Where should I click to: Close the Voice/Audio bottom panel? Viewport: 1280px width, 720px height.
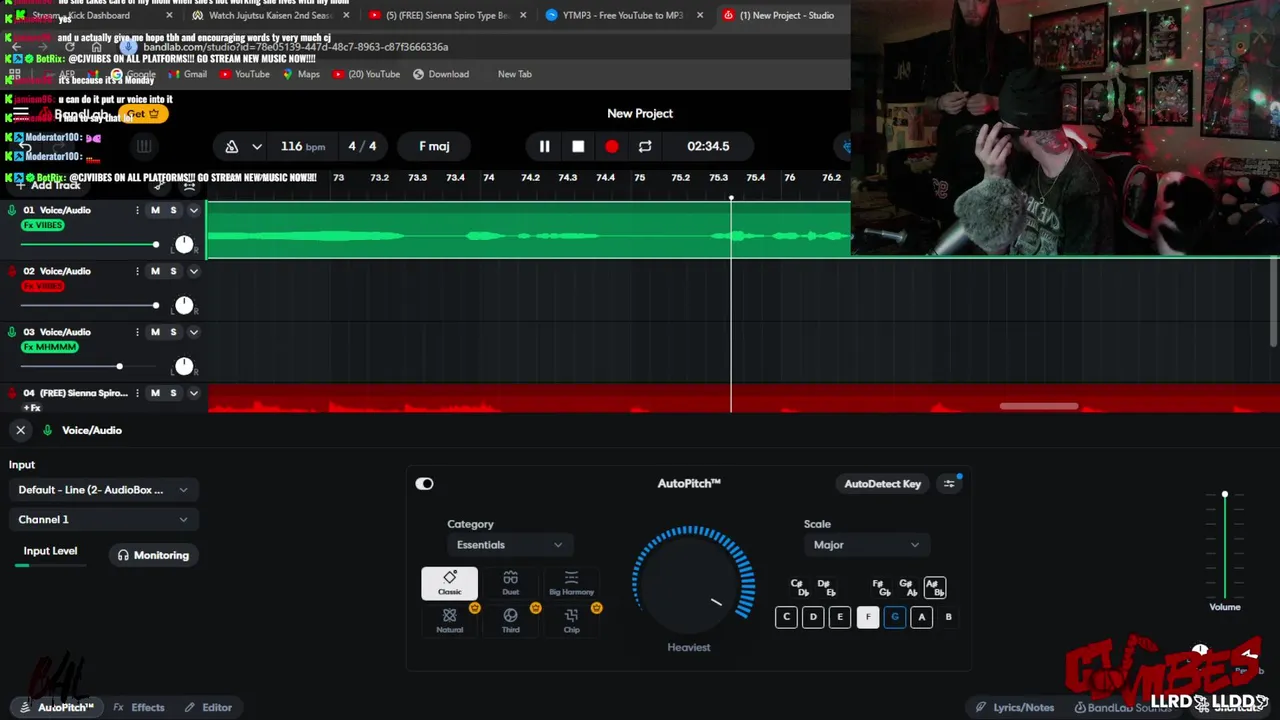(20, 430)
